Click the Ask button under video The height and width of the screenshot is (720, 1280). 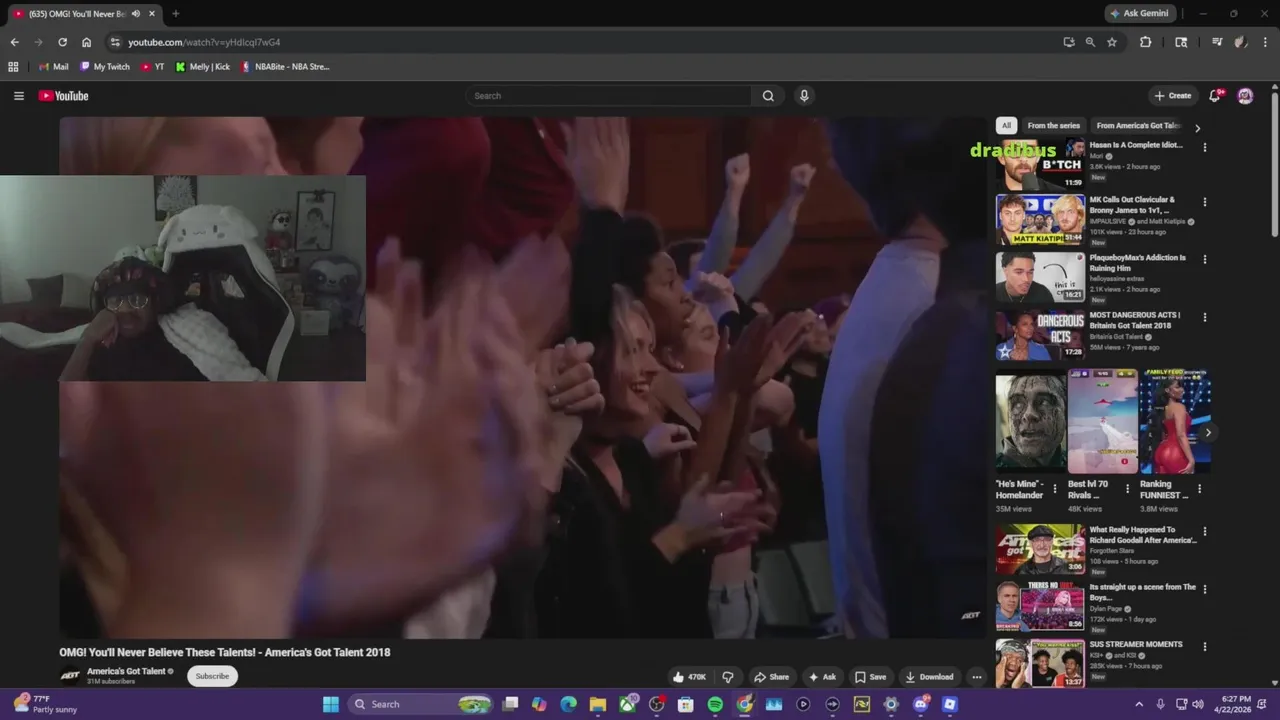coord(822,677)
